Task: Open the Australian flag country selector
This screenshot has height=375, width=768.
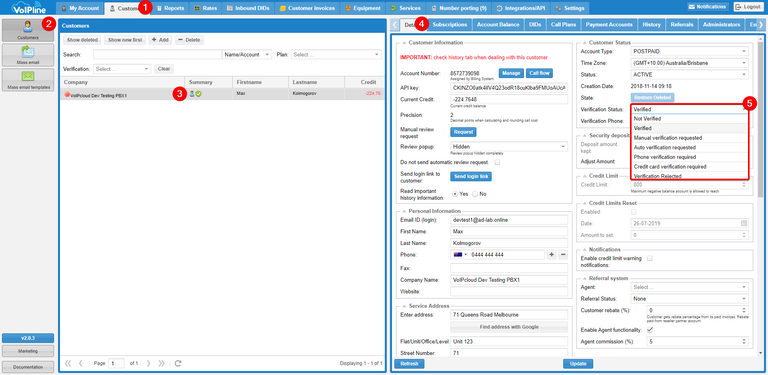Action: 459,255
